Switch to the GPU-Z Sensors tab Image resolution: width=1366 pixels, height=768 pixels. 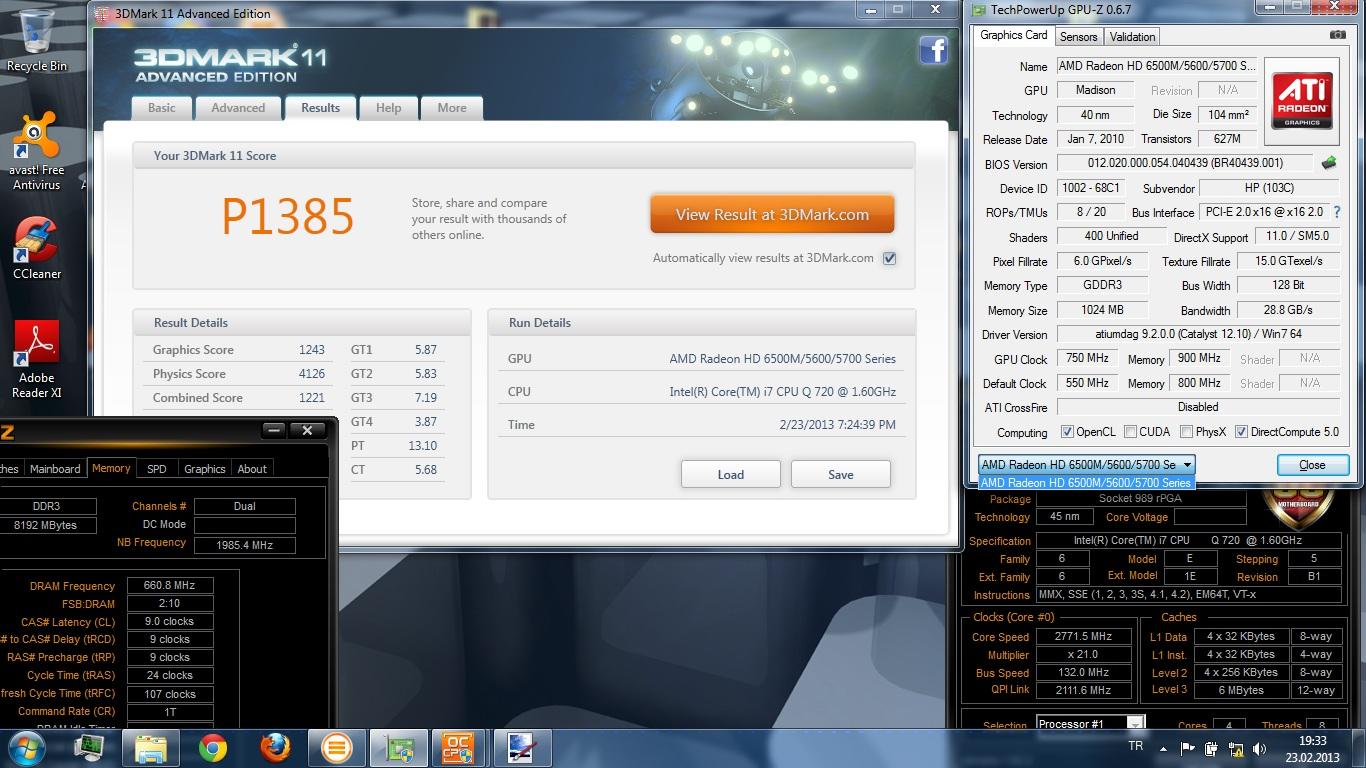1078,37
